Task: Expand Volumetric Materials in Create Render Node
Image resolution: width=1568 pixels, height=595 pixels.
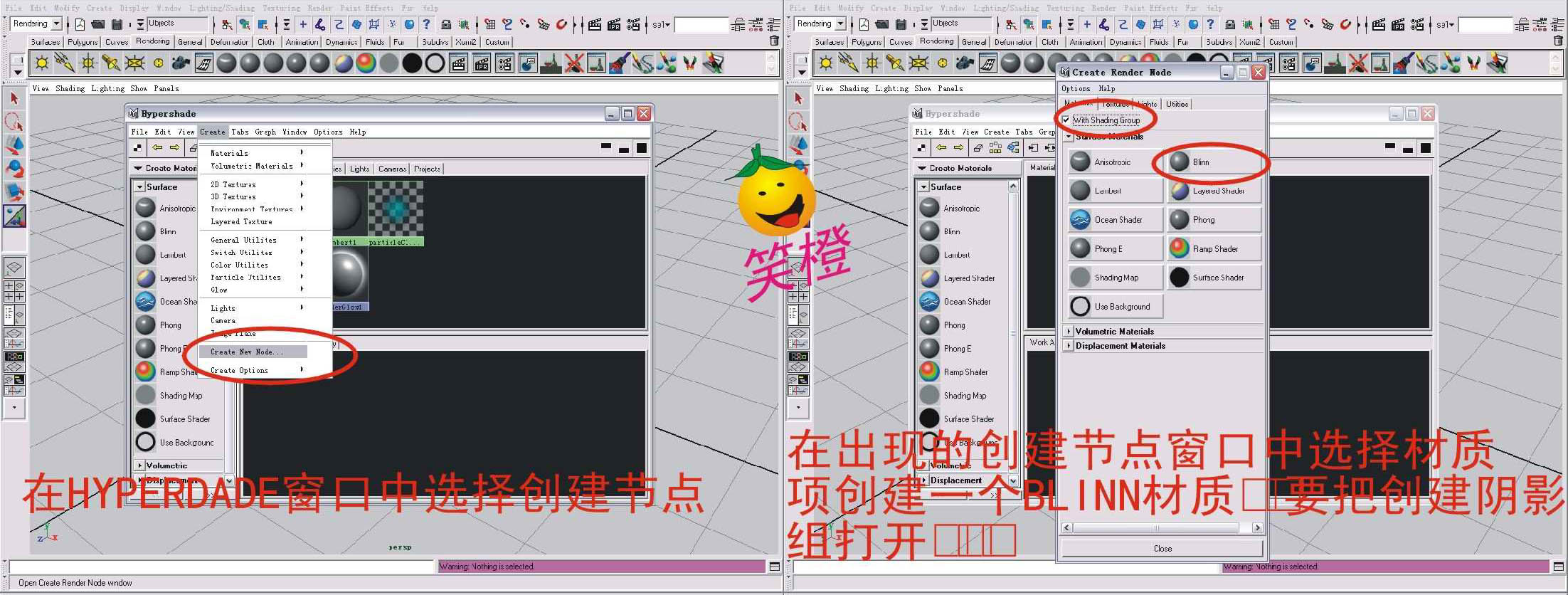Action: pos(1069,331)
